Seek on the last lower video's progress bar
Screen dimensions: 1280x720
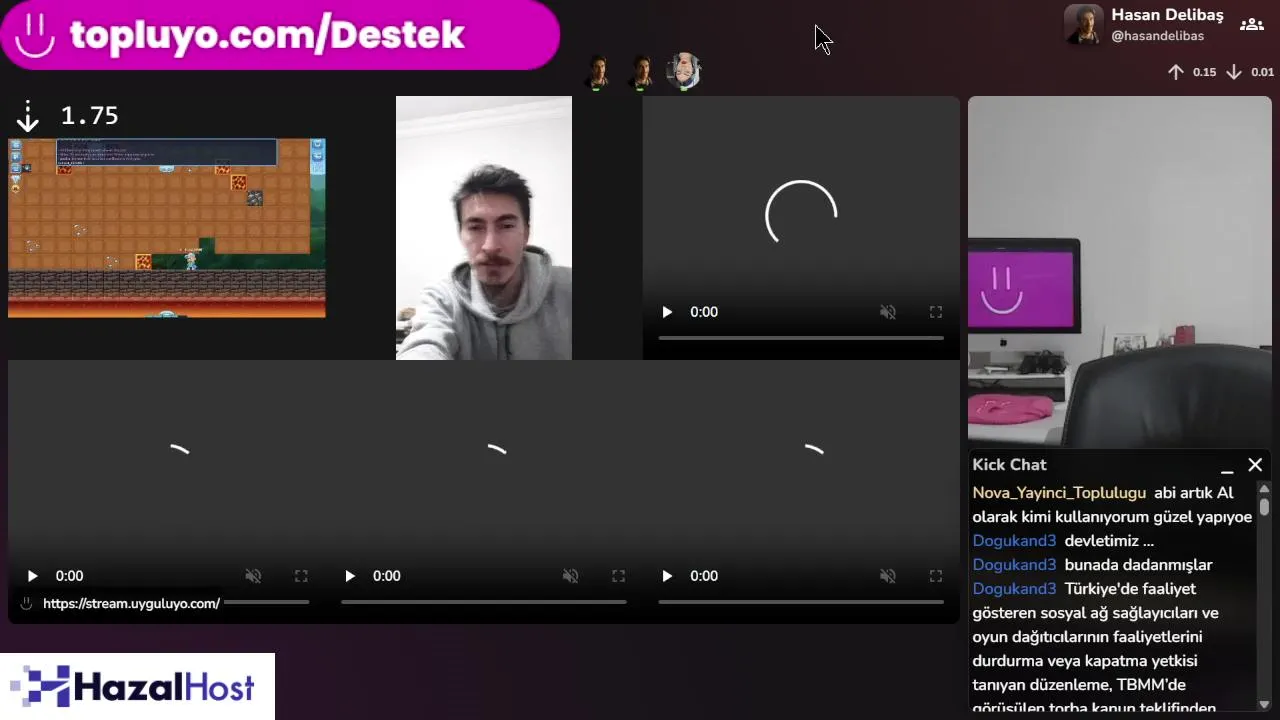click(801, 602)
